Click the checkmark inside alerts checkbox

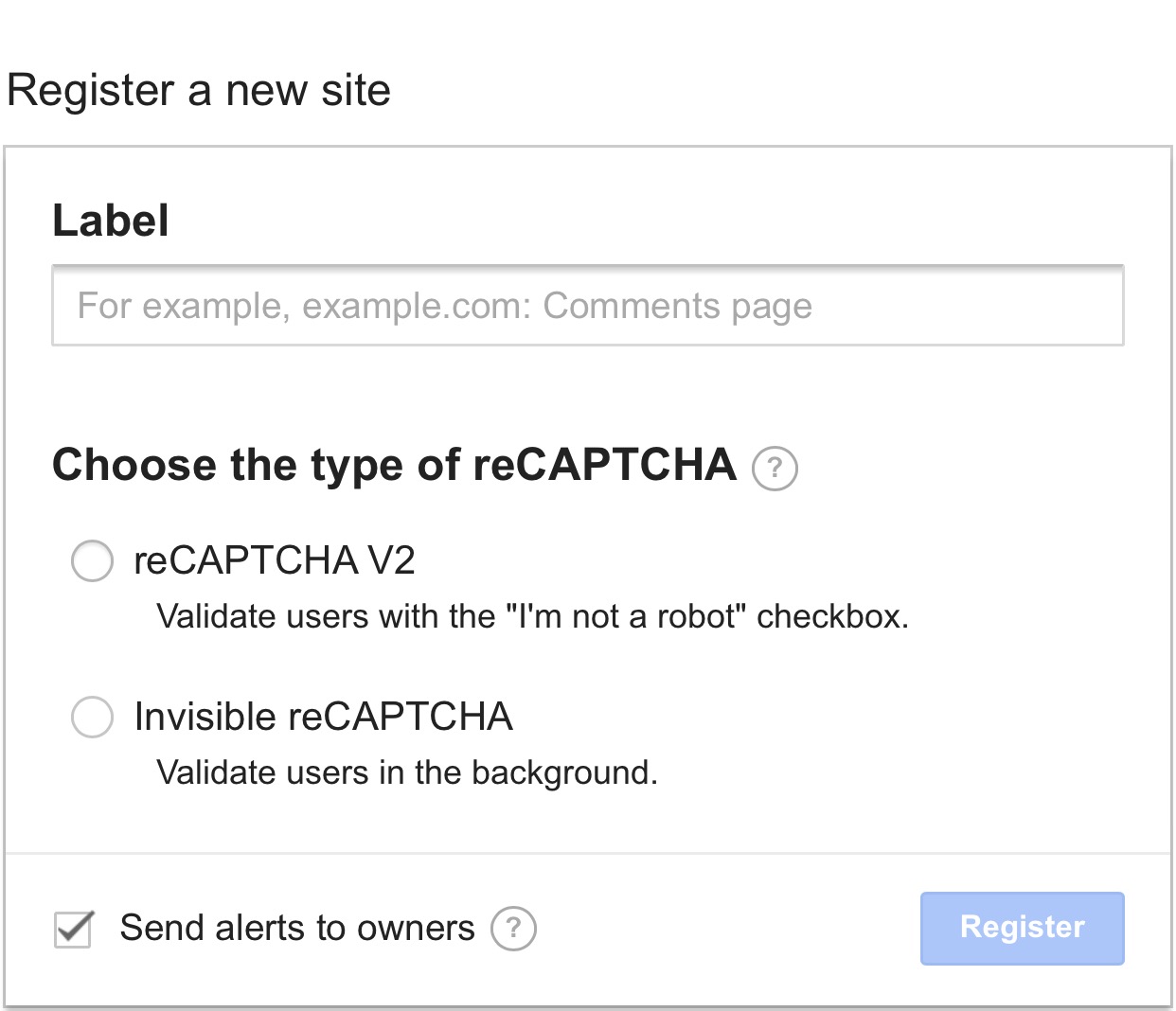click(75, 927)
